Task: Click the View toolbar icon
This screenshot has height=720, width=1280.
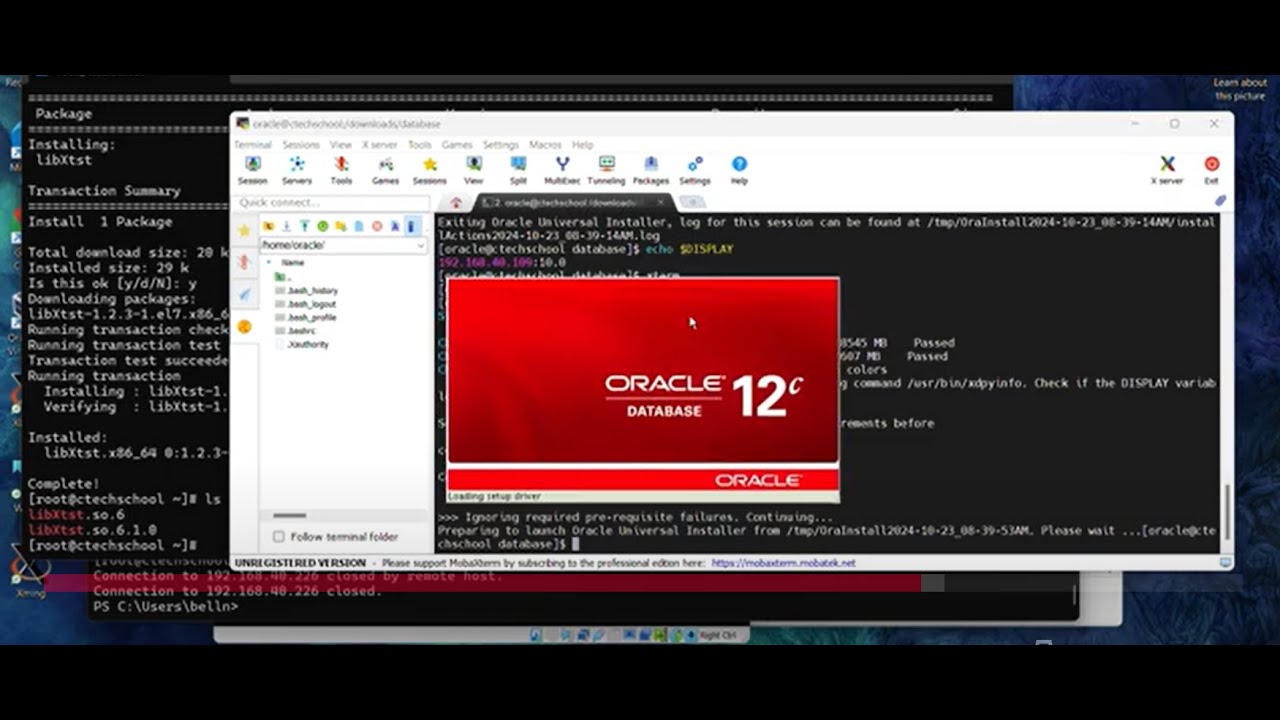Action: [473, 170]
